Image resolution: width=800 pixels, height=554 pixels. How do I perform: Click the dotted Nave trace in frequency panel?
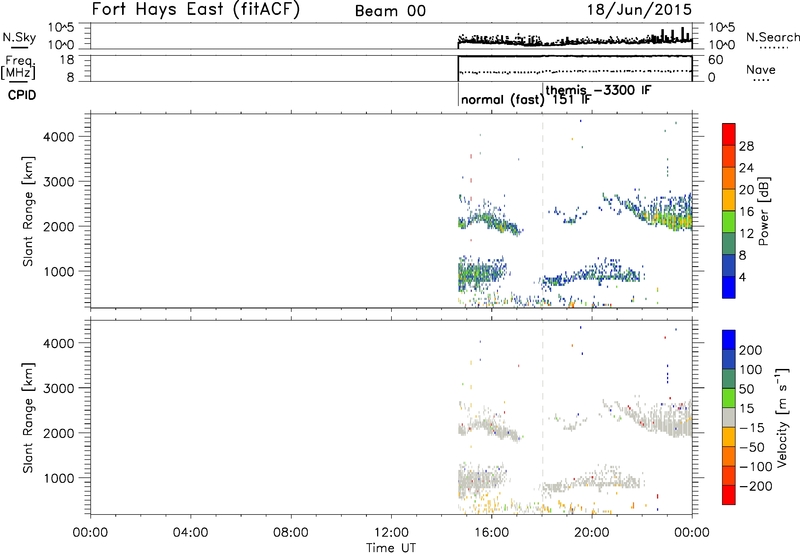pyautogui.click(x=575, y=71)
